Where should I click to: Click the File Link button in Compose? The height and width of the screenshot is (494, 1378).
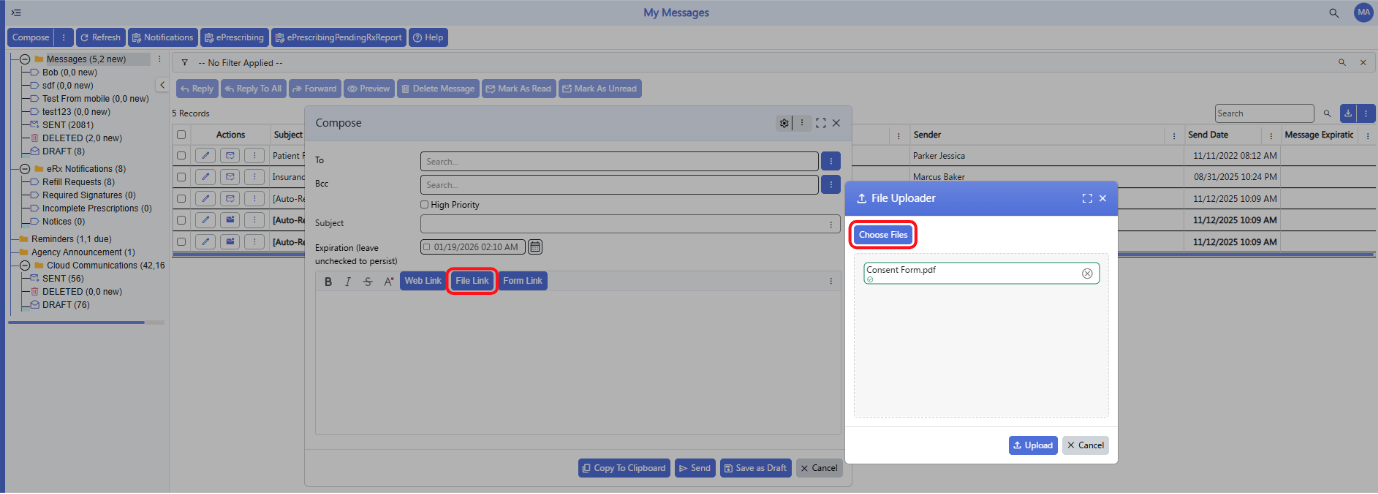pyautogui.click(x=472, y=281)
